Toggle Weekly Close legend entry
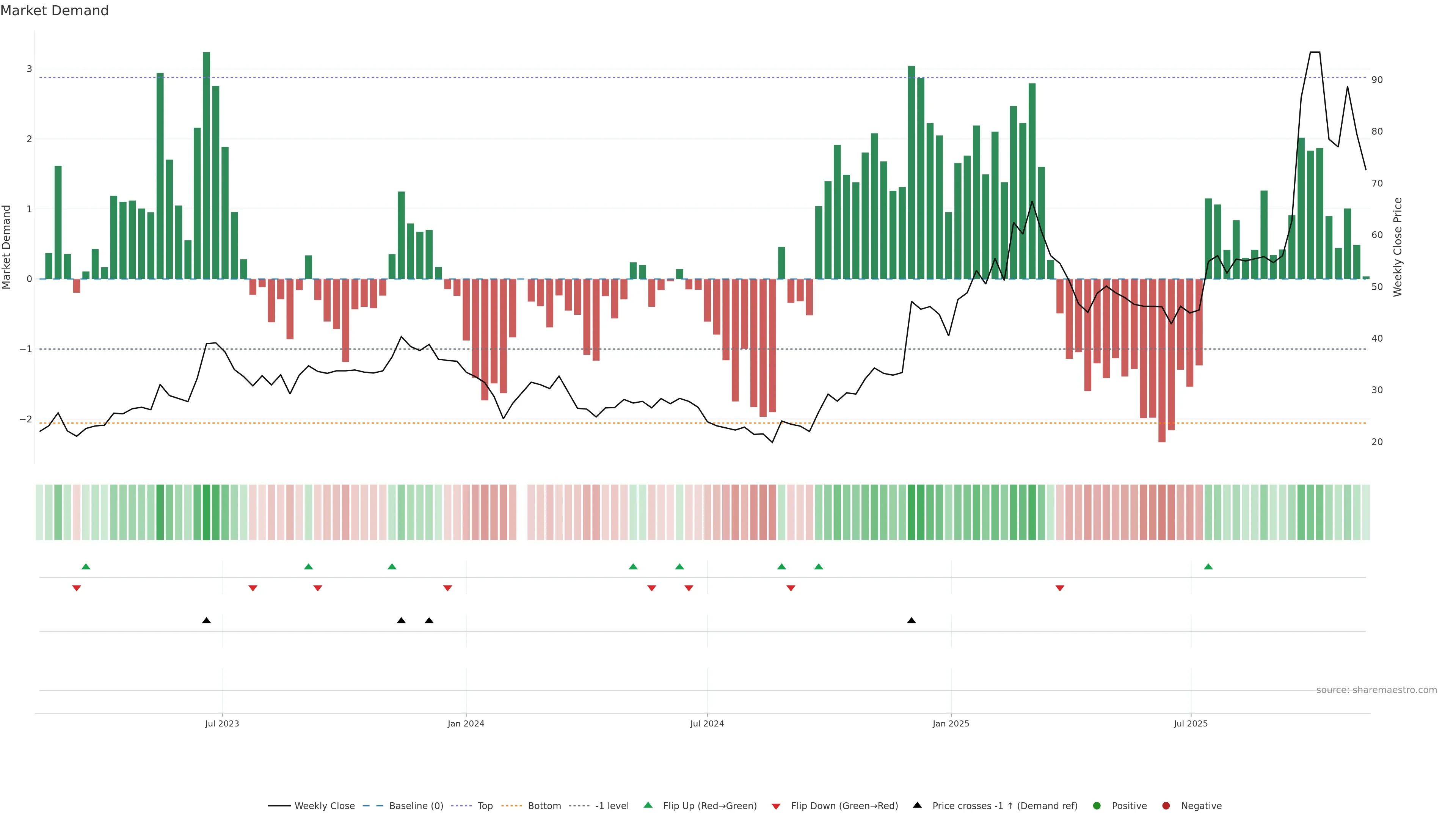Image resolution: width=1456 pixels, height=819 pixels. (x=324, y=806)
